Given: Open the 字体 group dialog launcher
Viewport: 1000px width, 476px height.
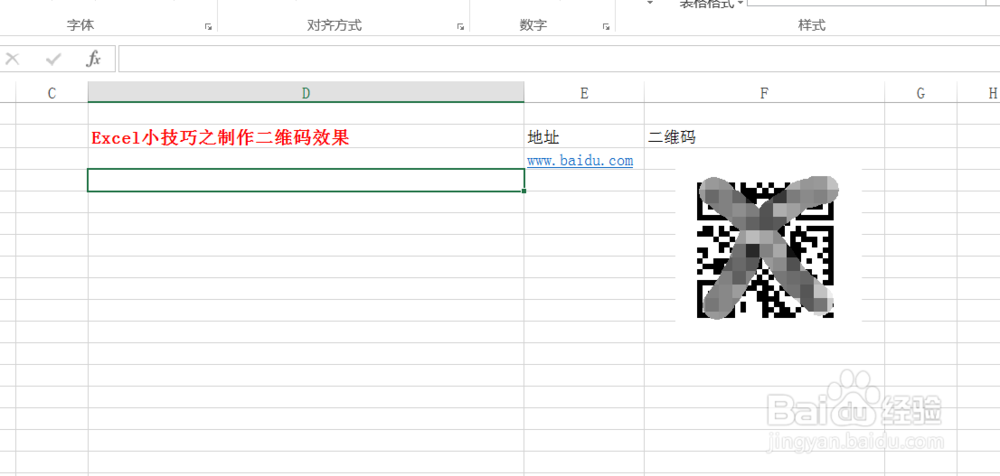Looking at the screenshot, I should (208, 27).
